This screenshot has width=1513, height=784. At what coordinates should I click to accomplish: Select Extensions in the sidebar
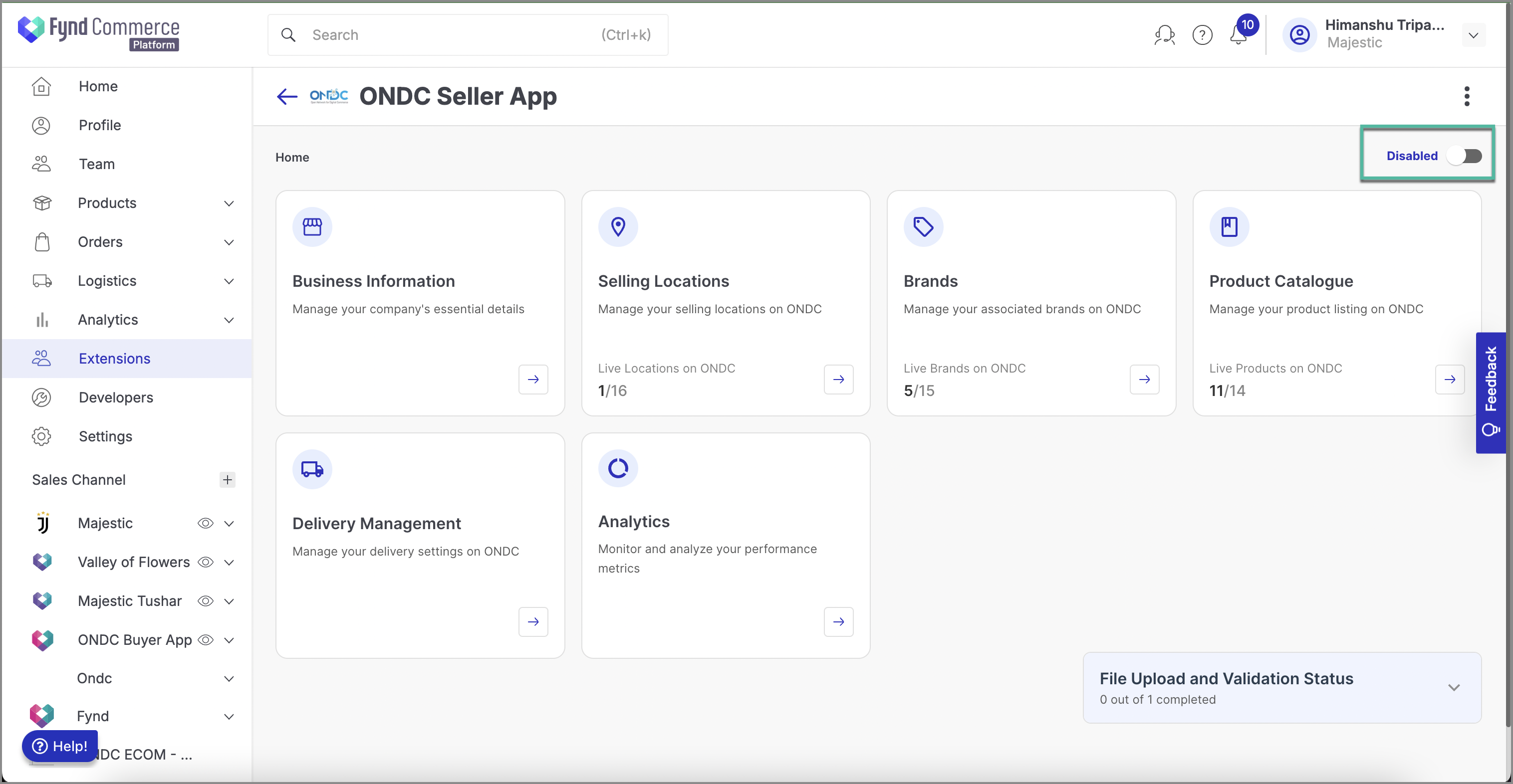point(127,359)
